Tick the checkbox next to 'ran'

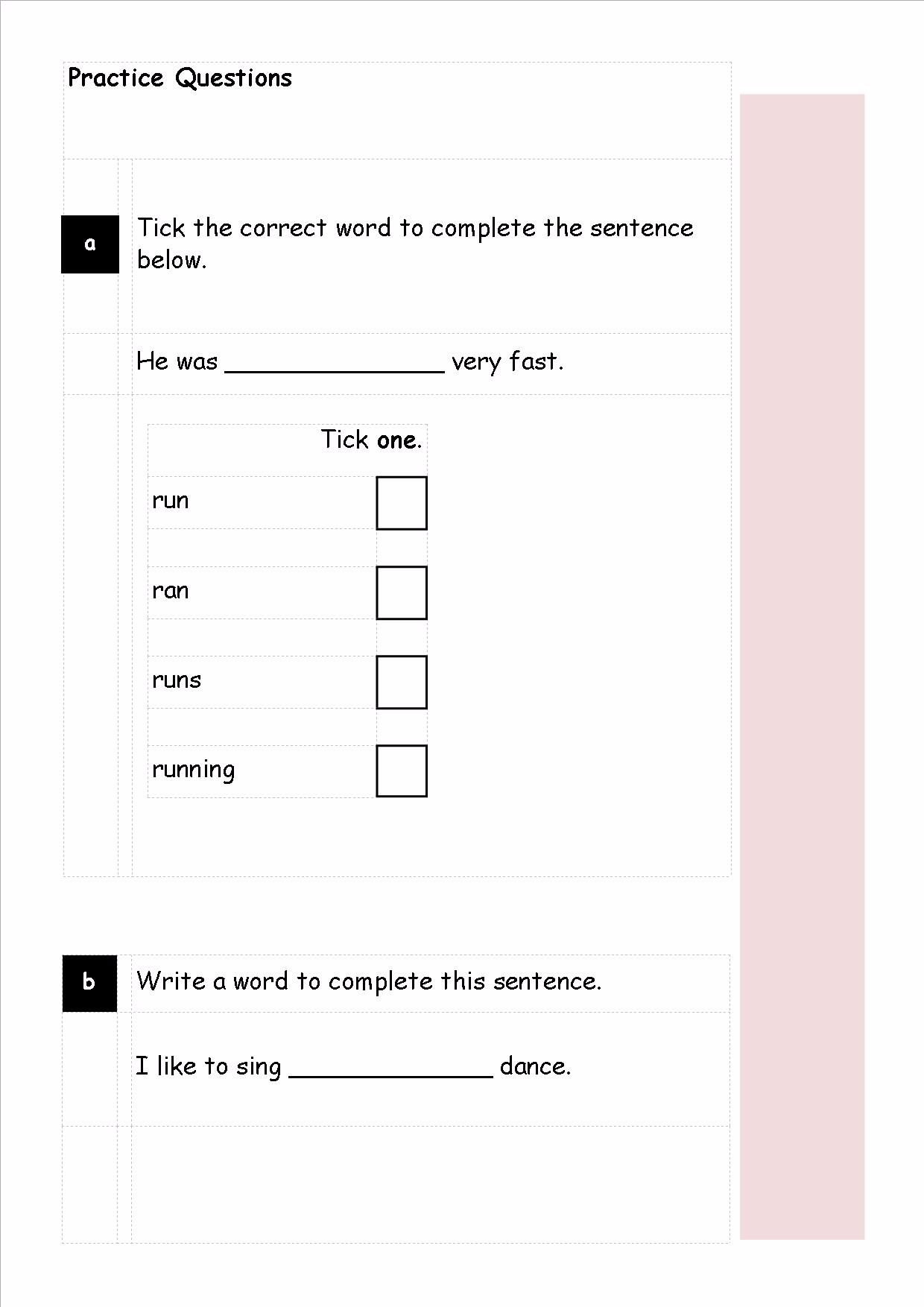[x=402, y=592]
